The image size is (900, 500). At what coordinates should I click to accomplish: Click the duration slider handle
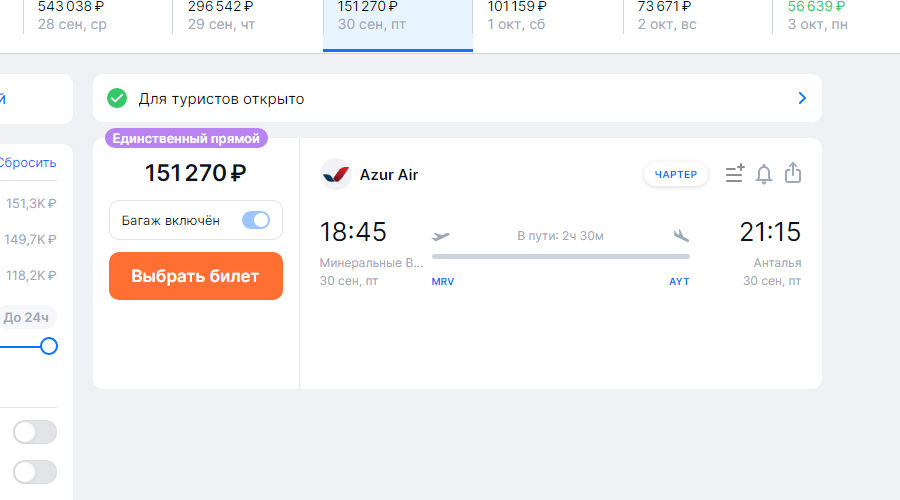coord(48,346)
